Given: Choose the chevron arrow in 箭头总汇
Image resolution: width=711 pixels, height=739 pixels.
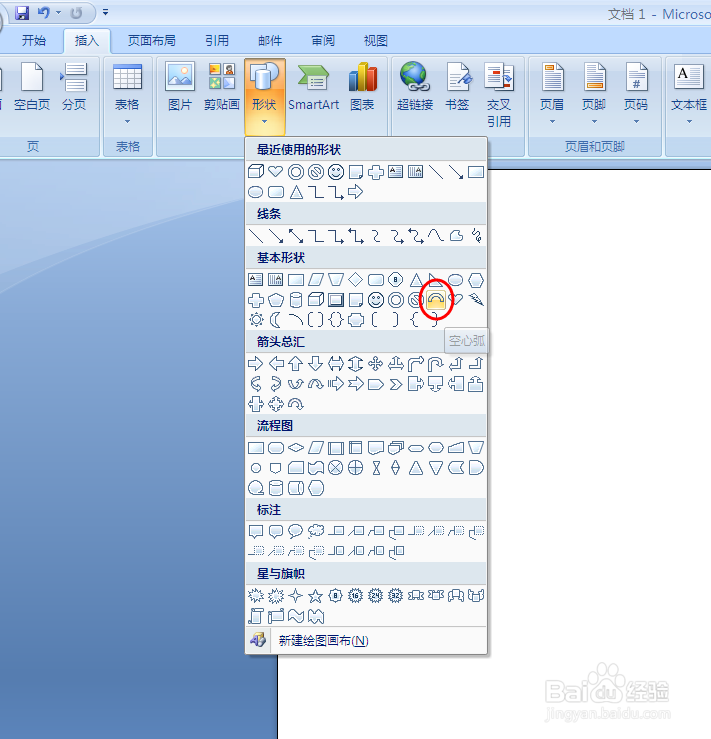Looking at the screenshot, I should (x=396, y=384).
